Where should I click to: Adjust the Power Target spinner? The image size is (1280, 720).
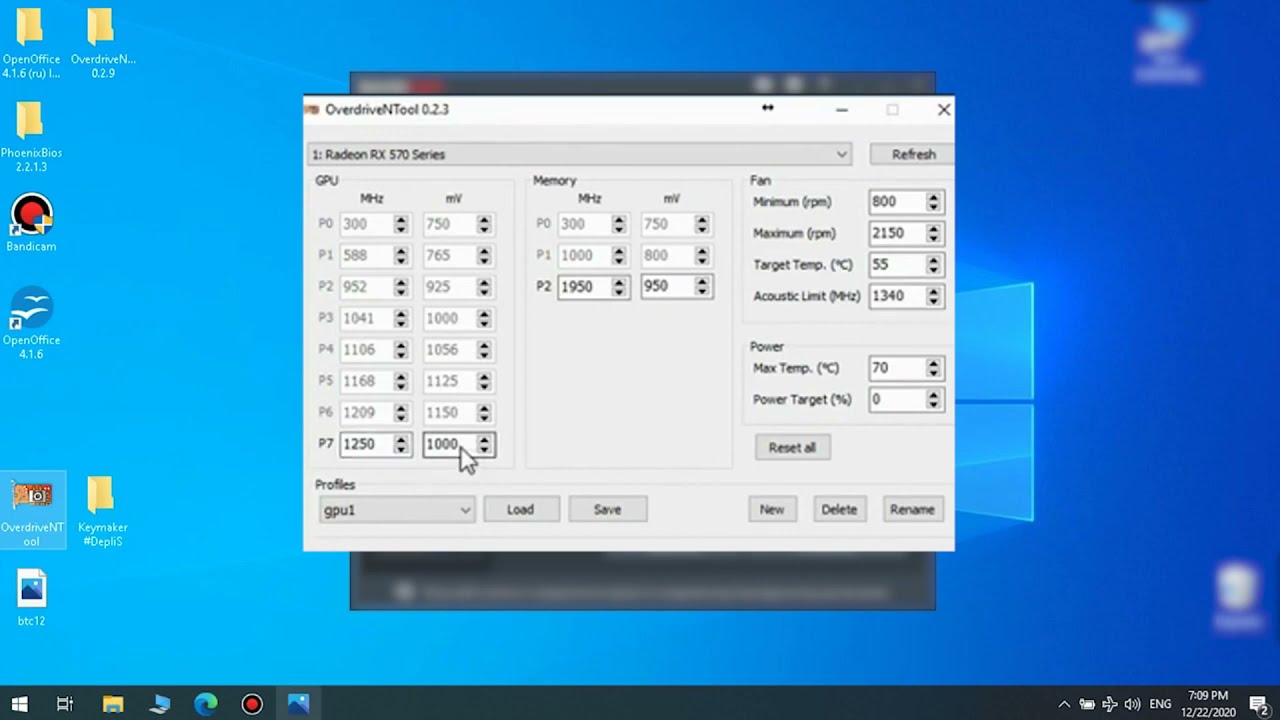pyautogui.click(x=933, y=399)
